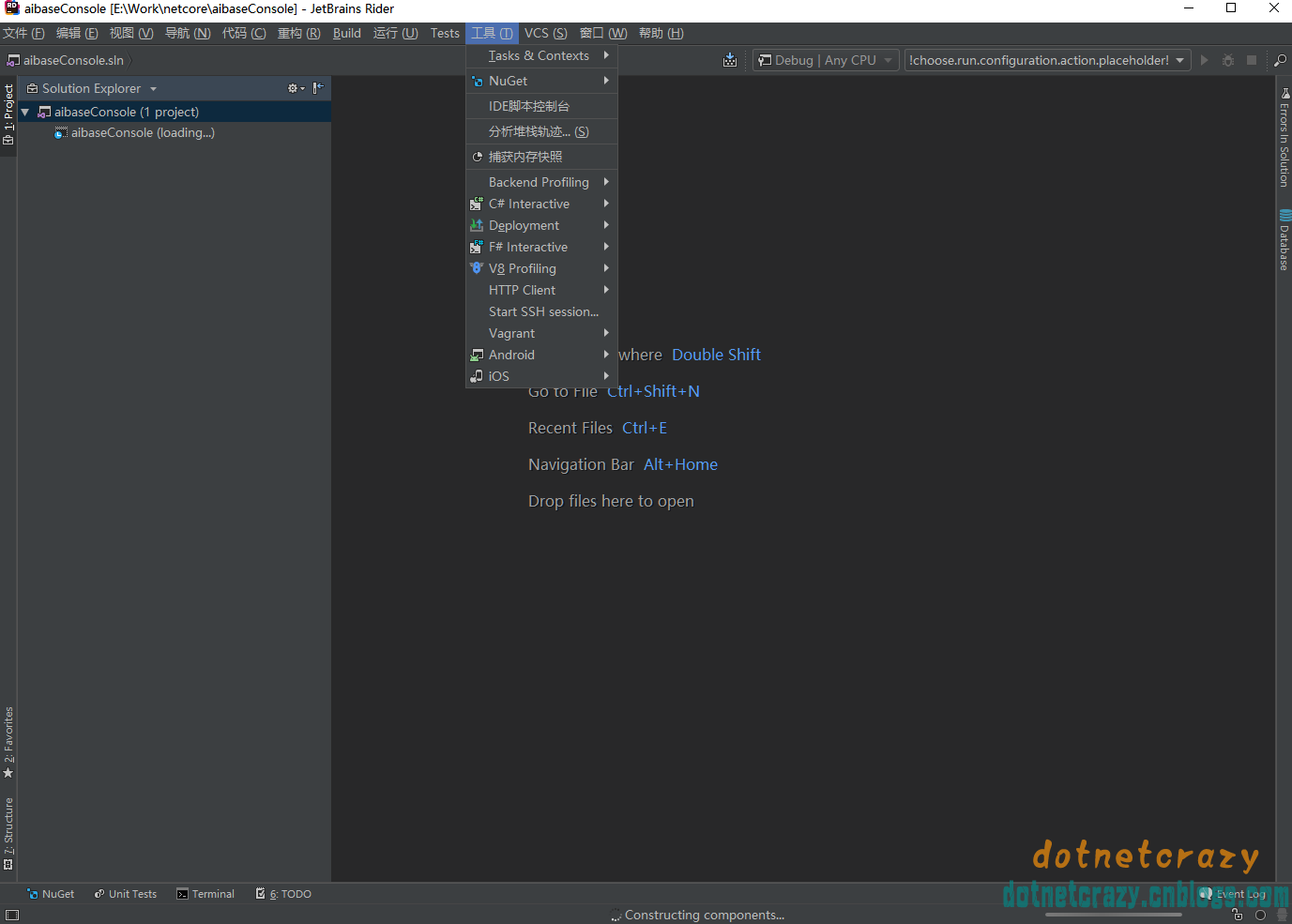1292x924 pixels.
Task: Open the 窗口 (W) menu
Action: (603, 33)
